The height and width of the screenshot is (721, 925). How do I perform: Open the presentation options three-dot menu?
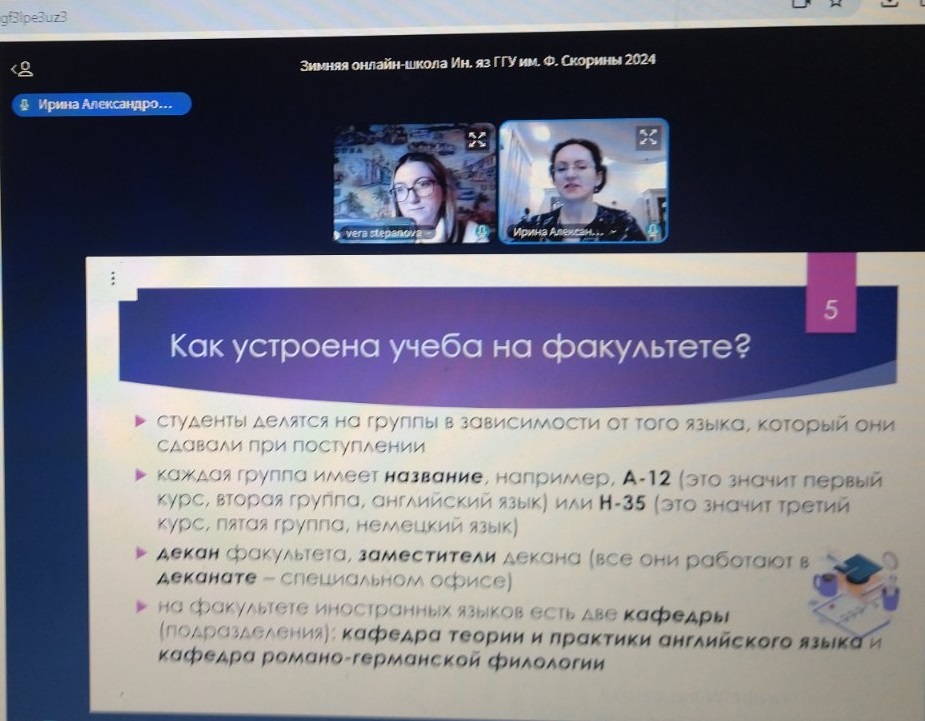pos(113,279)
